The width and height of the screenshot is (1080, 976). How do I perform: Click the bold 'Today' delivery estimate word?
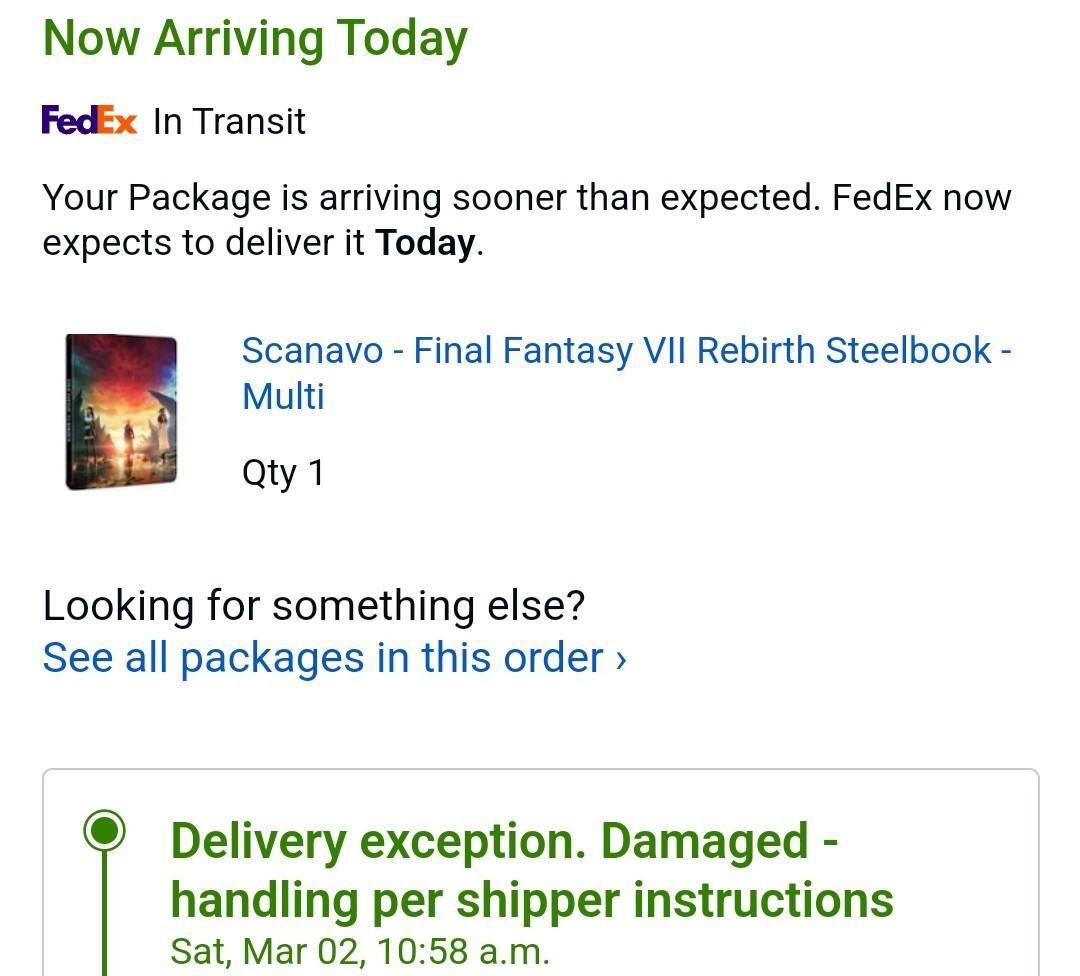425,243
